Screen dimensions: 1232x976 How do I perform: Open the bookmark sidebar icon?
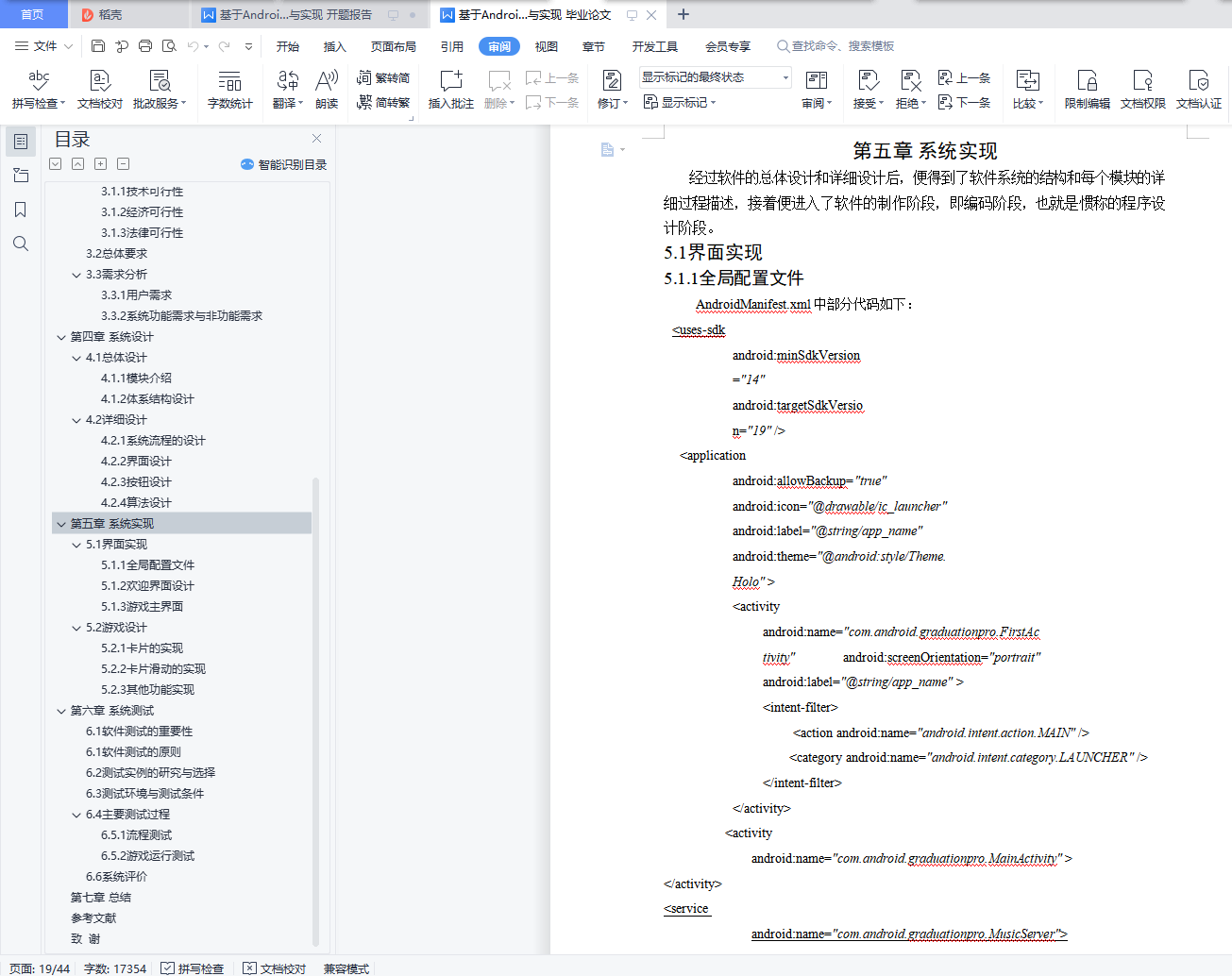pyautogui.click(x=21, y=210)
